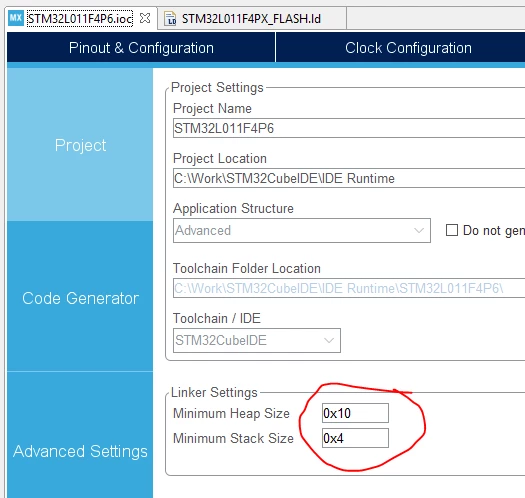Switch to the STM32L011F4P6.ioc editor tab
The width and height of the screenshot is (525, 498).
pos(80,18)
